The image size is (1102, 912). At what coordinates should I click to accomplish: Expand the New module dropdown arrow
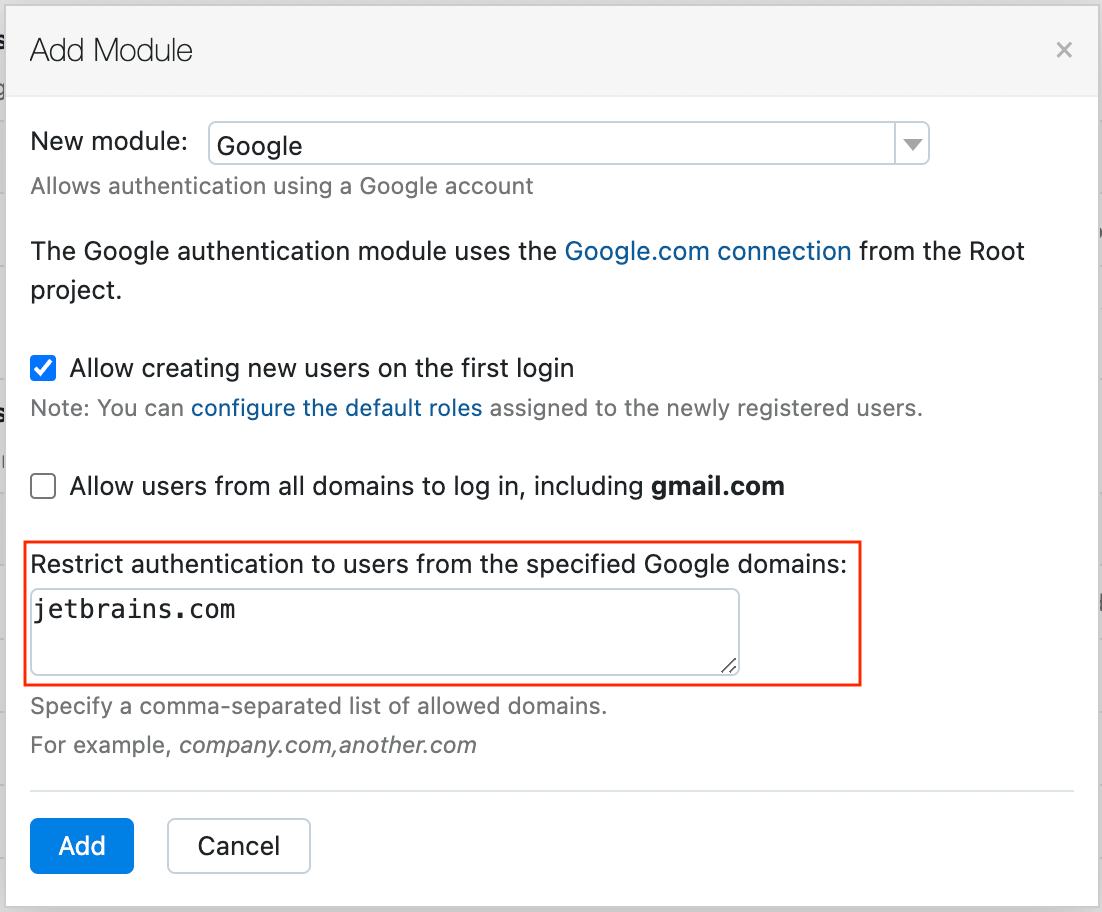tap(912, 144)
